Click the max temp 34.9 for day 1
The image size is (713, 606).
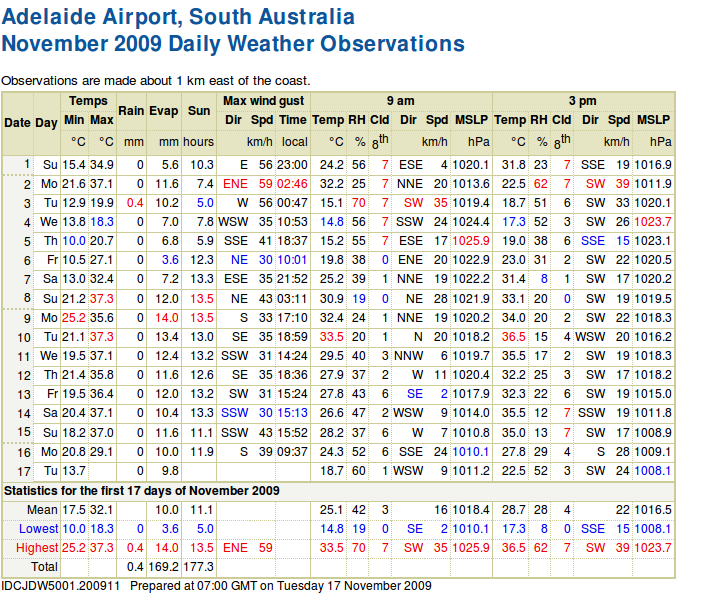point(101,165)
